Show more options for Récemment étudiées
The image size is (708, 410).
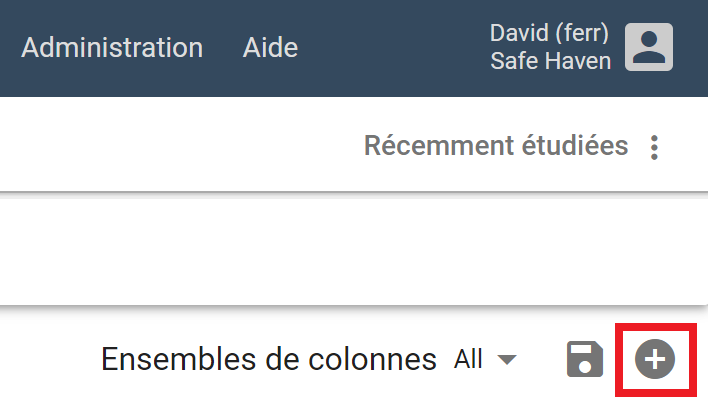click(x=655, y=148)
